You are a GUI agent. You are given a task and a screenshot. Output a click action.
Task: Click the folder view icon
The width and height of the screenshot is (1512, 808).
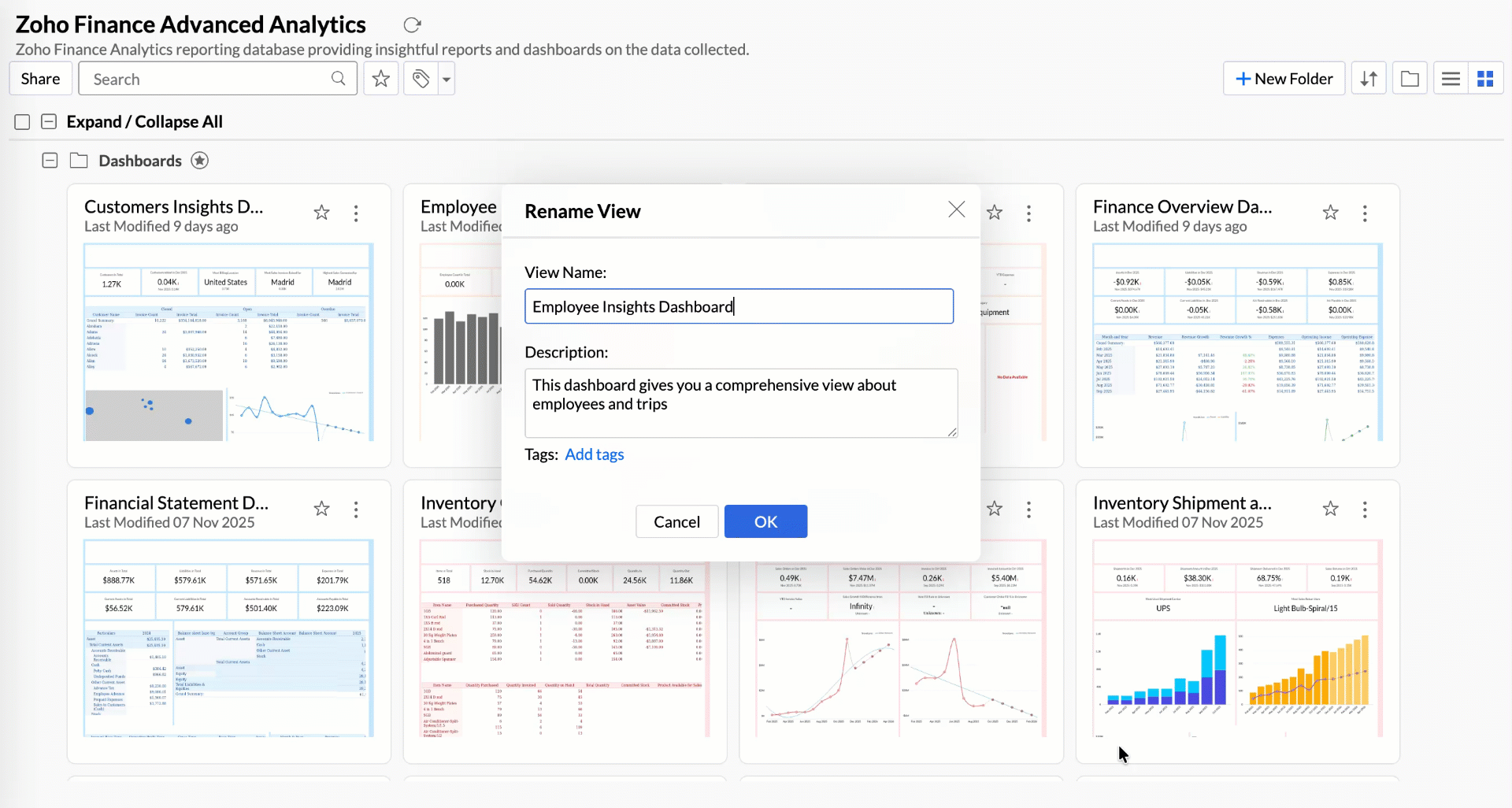[1410, 79]
